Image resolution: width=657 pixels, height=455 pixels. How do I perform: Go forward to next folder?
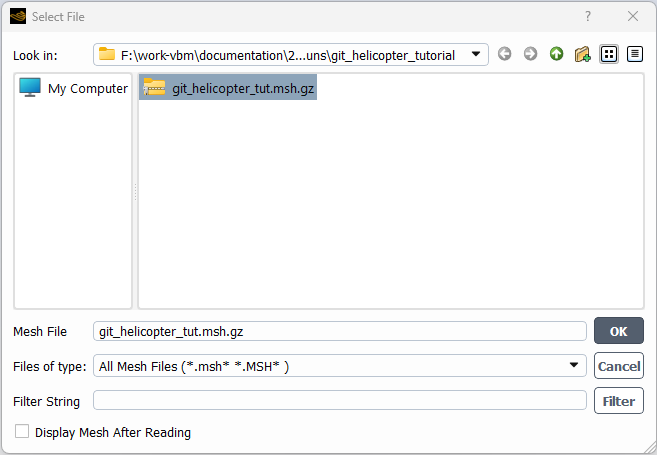coord(530,54)
